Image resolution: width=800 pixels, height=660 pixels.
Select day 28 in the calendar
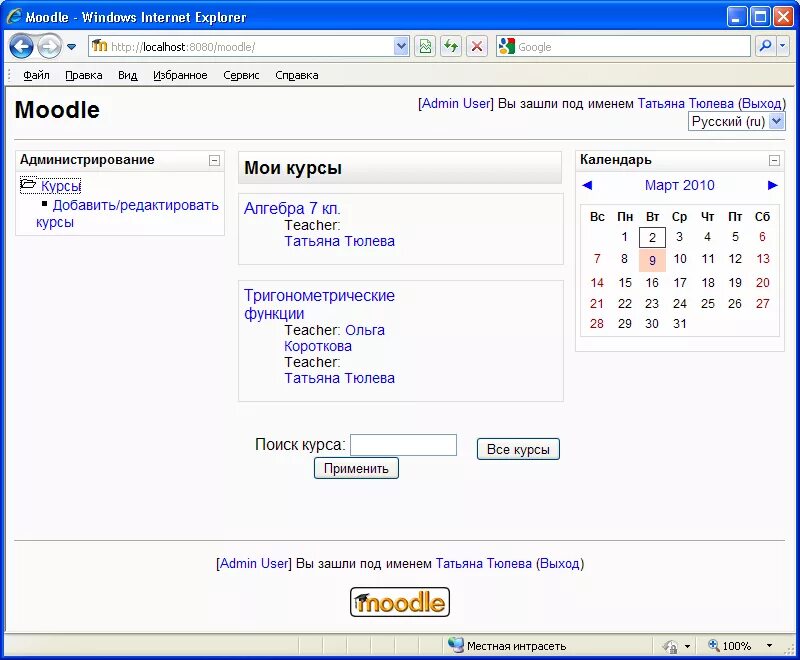pos(596,323)
